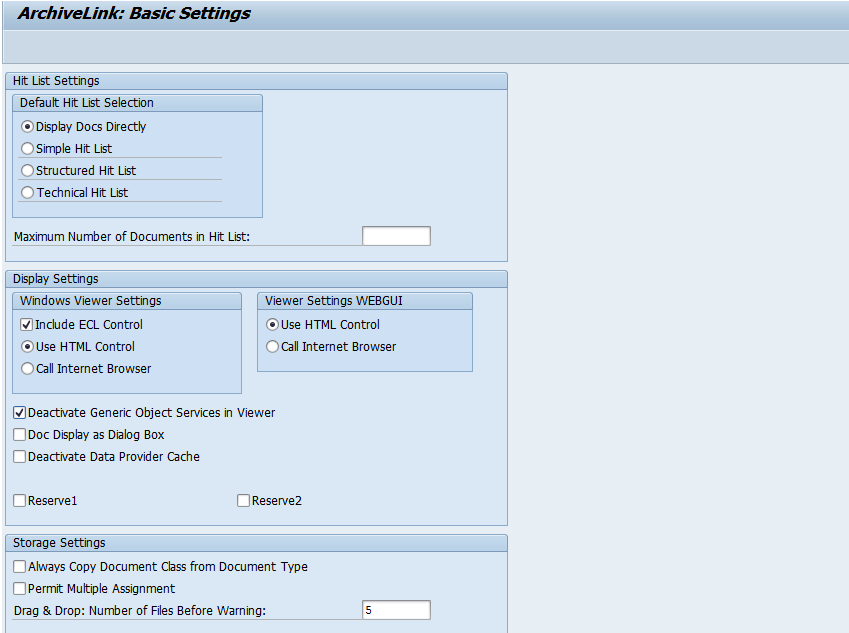
Task: Click the ArchiveLink: Basic Settings title
Action: [134, 13]
